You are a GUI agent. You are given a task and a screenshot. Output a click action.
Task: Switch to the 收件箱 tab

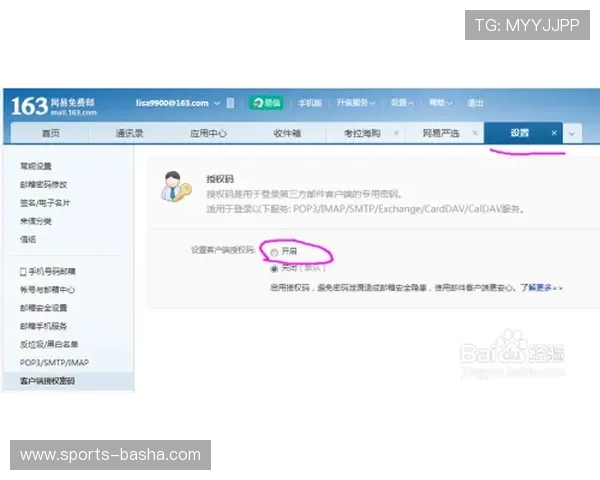[287, 133]
